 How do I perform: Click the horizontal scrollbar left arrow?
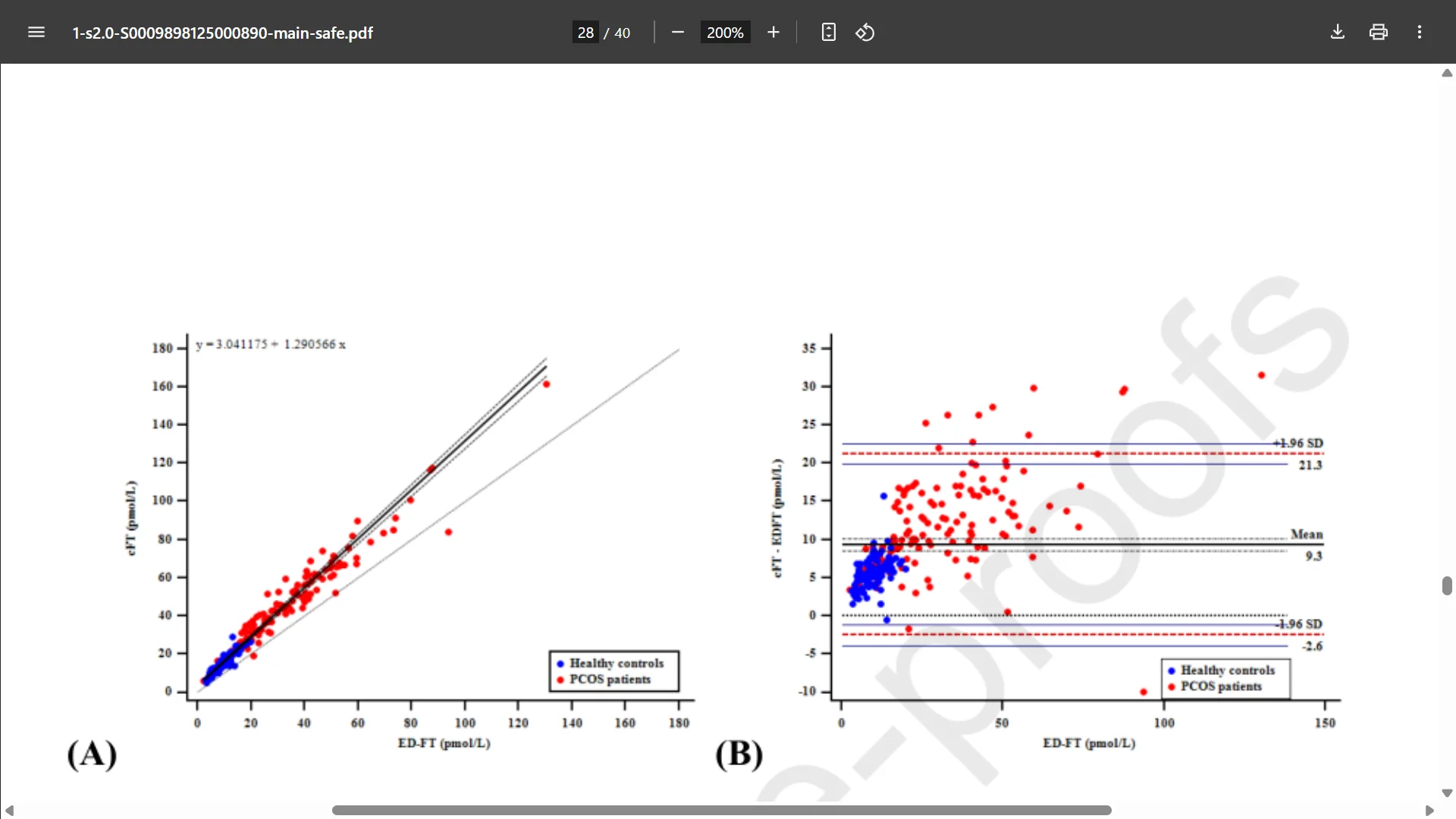tap(9, 811)
